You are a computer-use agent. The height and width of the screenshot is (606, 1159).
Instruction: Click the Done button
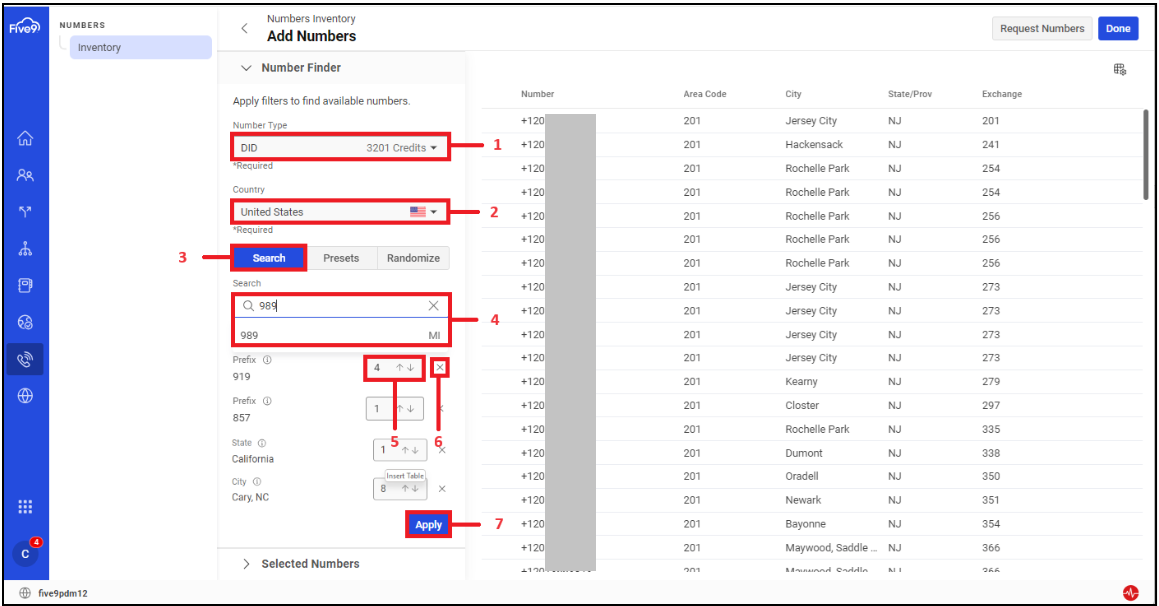pyautogui.click(x=1118, y=28)
